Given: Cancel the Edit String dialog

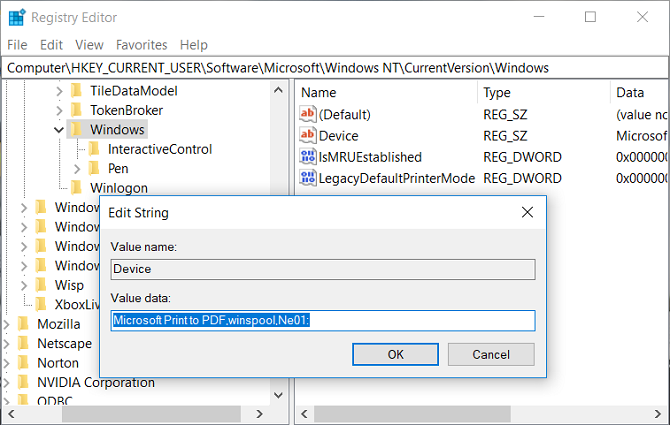Looking at the screenshot, I should coord(491,354).
